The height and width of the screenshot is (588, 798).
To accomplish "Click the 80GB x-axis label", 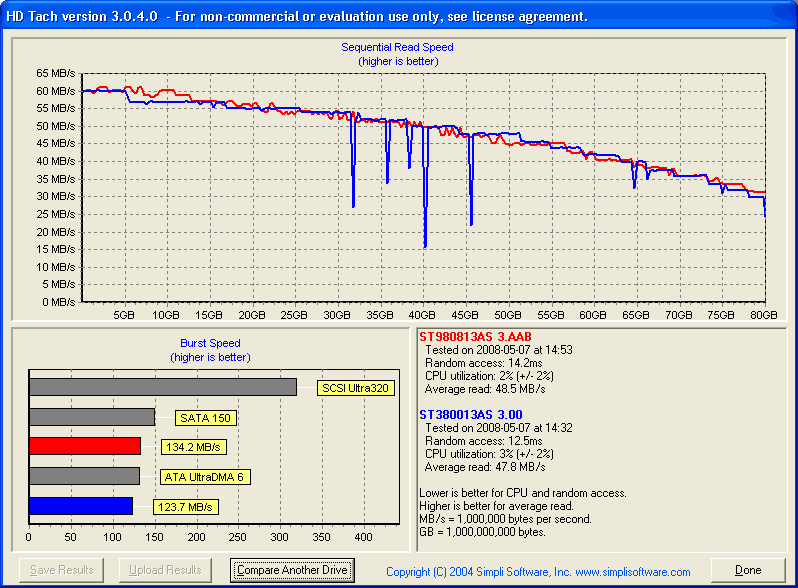I will [764, 314].
